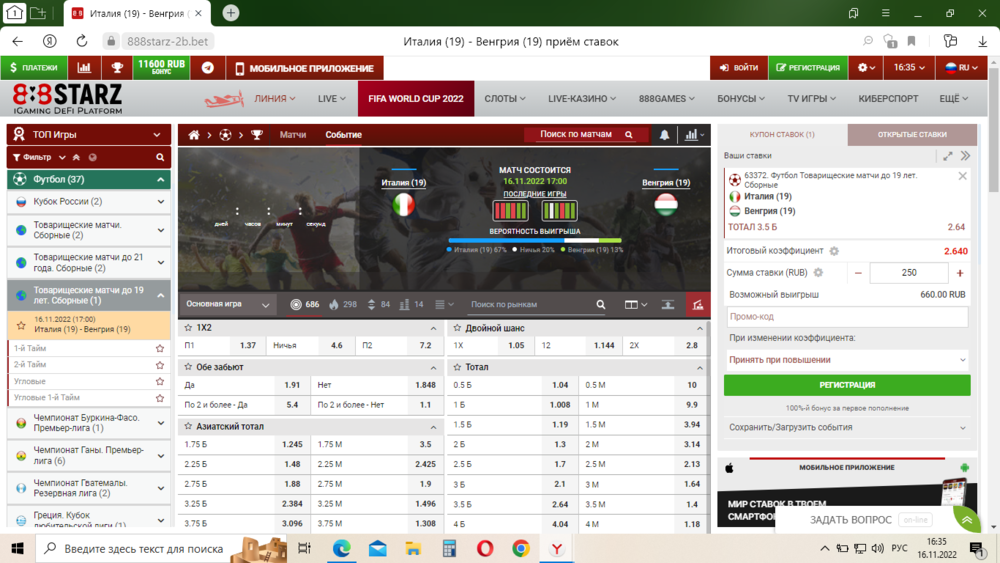Open Принять при повышении dropdown
The width and height of the screenshot is (1000, 563).
pyautogui.click(x=846, y=360)
